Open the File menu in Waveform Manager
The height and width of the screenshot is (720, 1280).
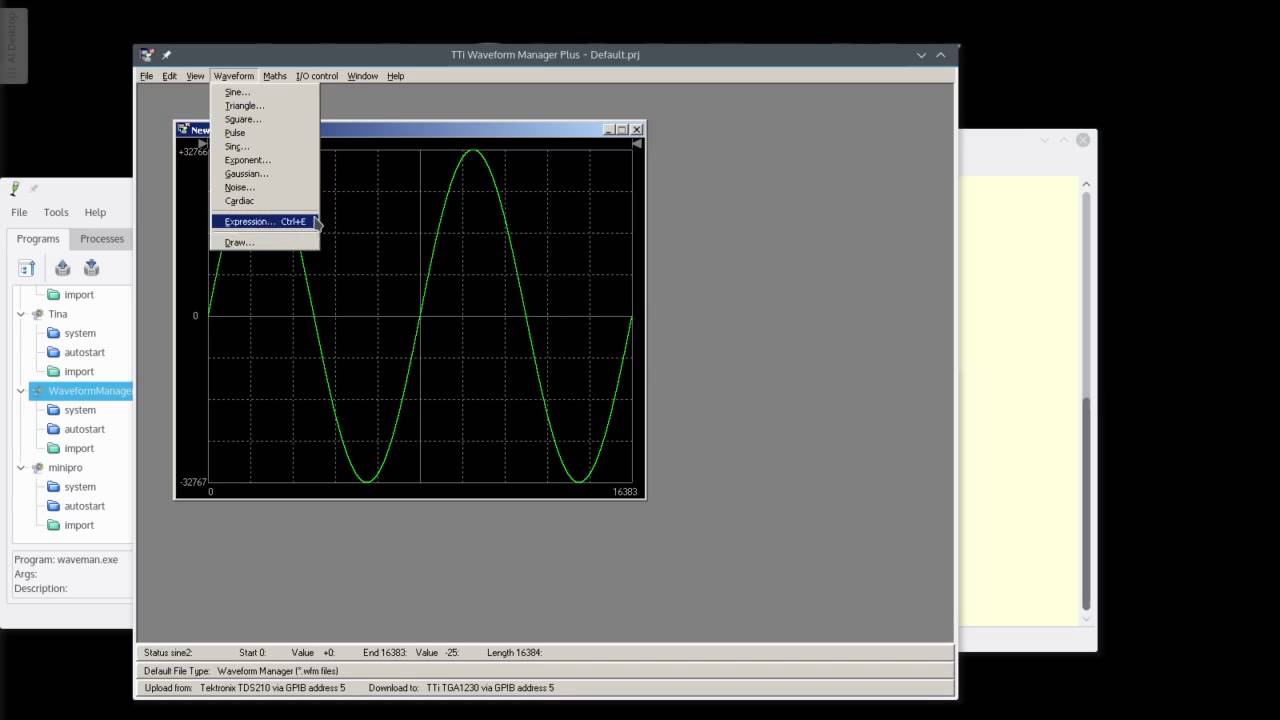[147, 76]
